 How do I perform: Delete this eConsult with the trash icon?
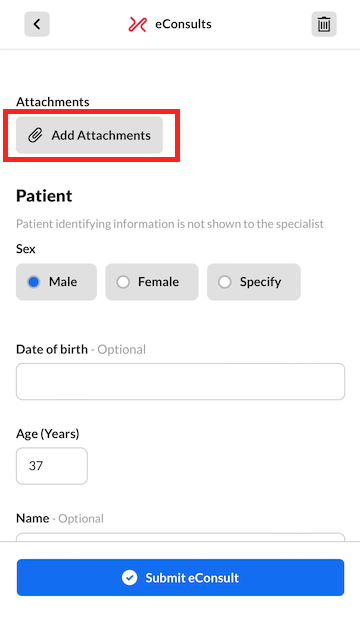coord(324,24)
